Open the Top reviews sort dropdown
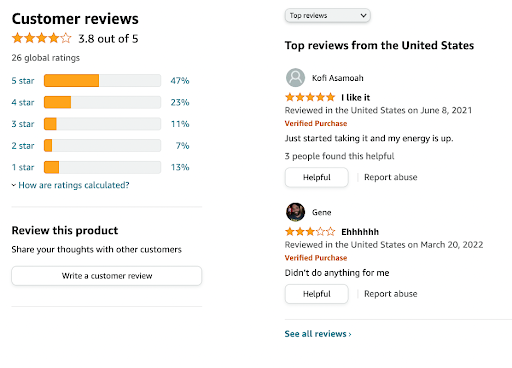The height and width of the screenshot is (368, 512). click(328, 16)
